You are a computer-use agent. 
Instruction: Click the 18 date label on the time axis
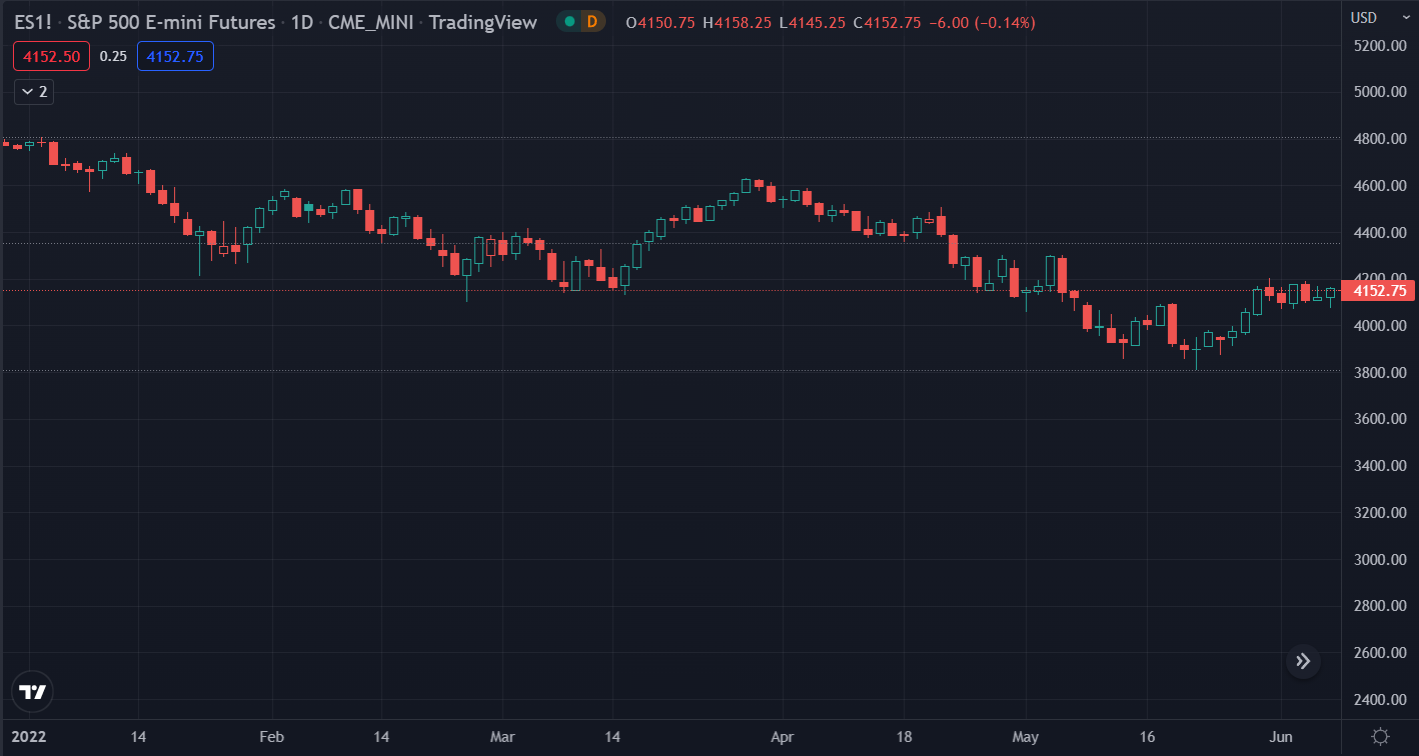pyautogui.click(x=904, y=737)
